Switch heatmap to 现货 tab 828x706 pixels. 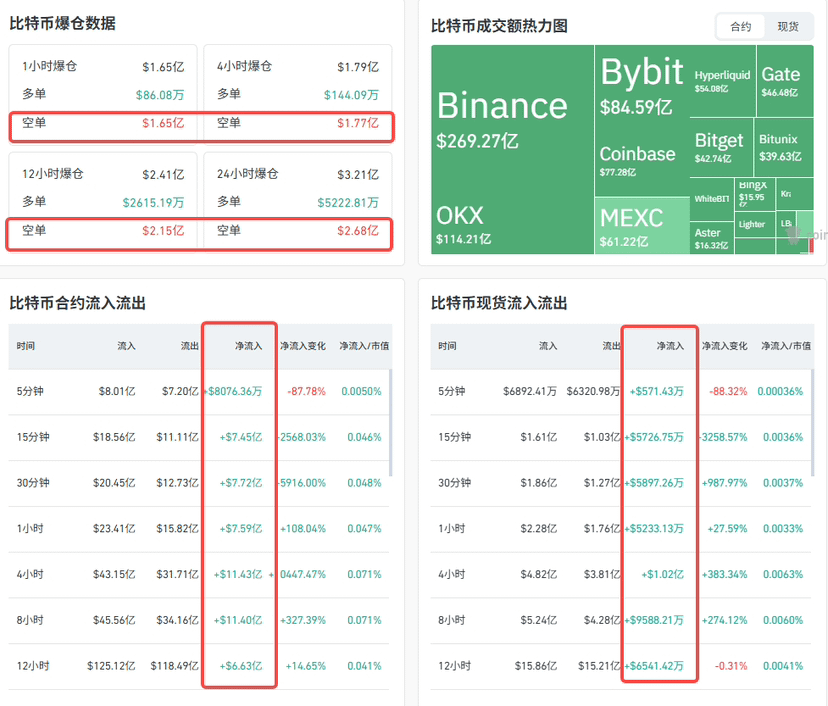(x=788, y=27)
